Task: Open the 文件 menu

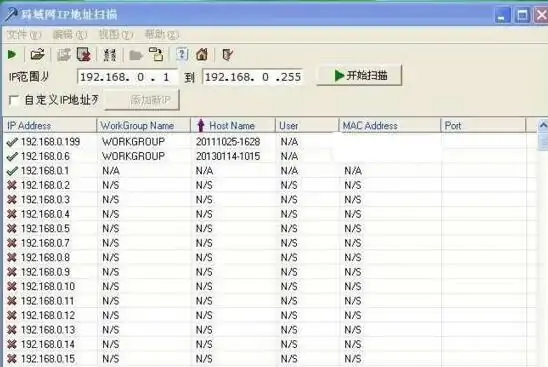Action: point(24,35)
